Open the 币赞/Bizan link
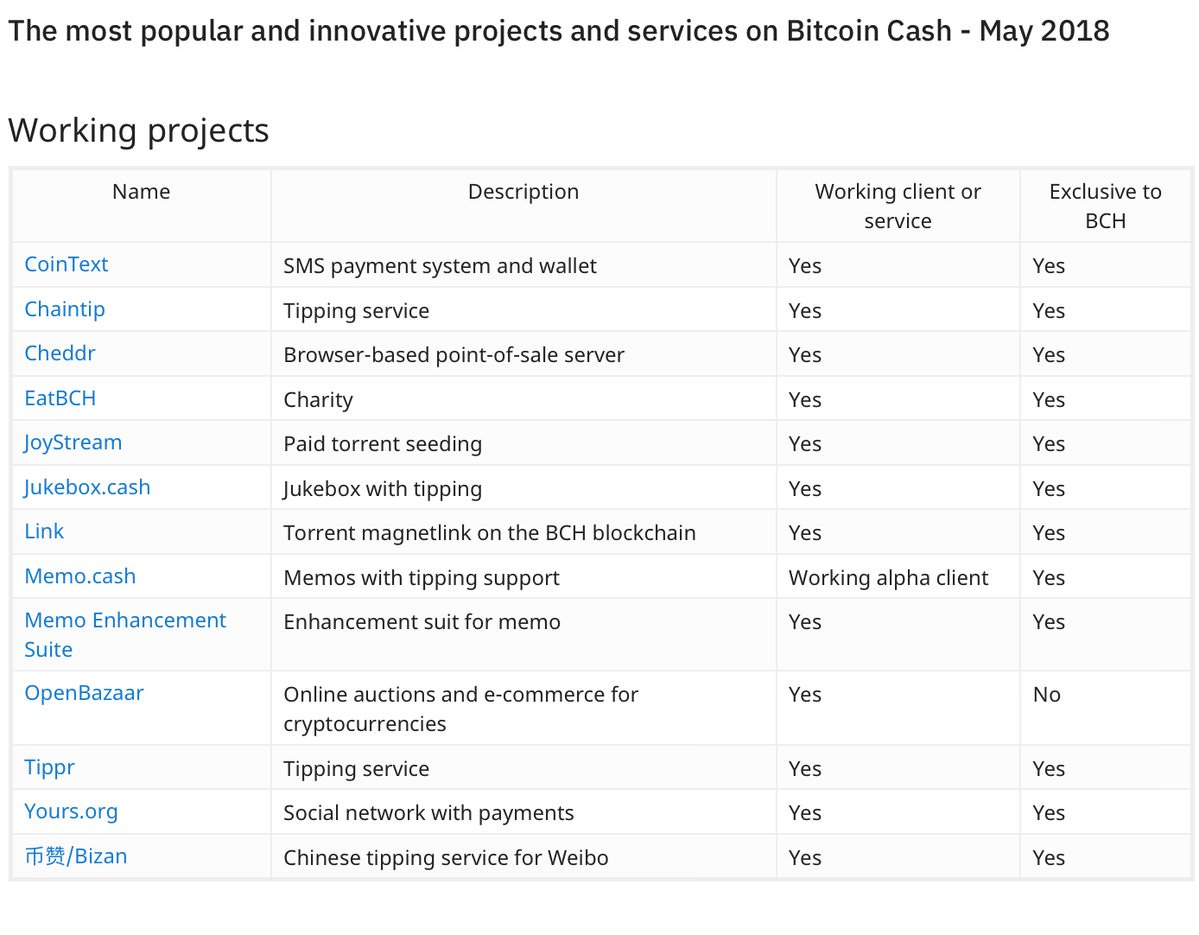This screenshot has height=935, width=1199. [76, 856]
